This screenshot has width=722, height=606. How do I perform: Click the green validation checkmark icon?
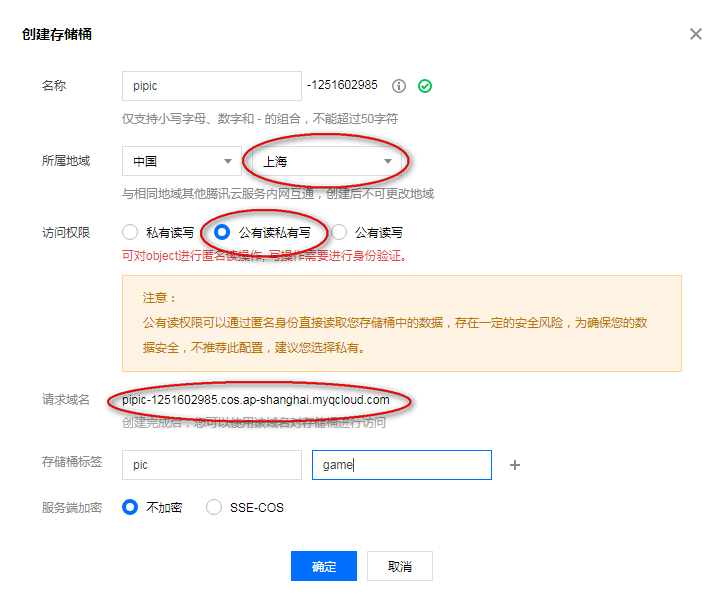pyautogui.click(x=425, y=87)
